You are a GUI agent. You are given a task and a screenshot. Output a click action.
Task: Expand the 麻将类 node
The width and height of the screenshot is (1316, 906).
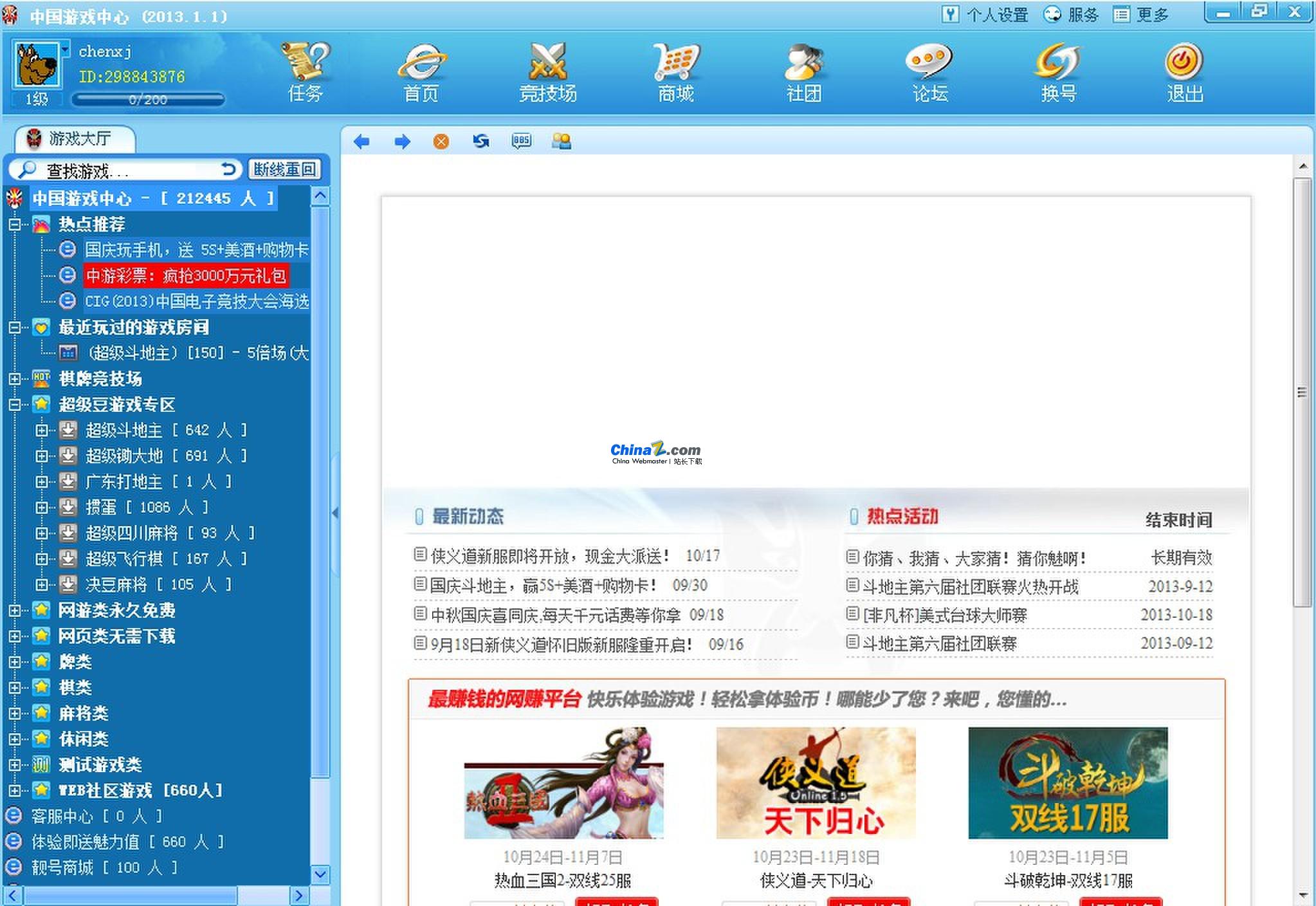point(15,713)
